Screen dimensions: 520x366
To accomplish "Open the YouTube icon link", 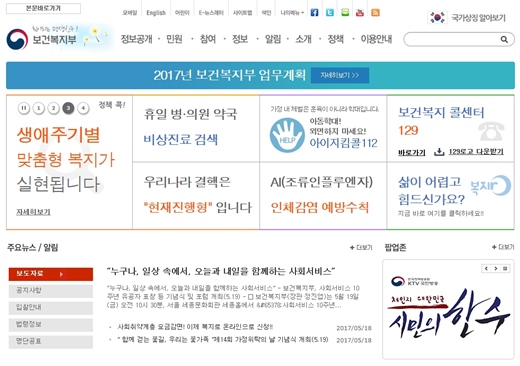I will point(360,13).
